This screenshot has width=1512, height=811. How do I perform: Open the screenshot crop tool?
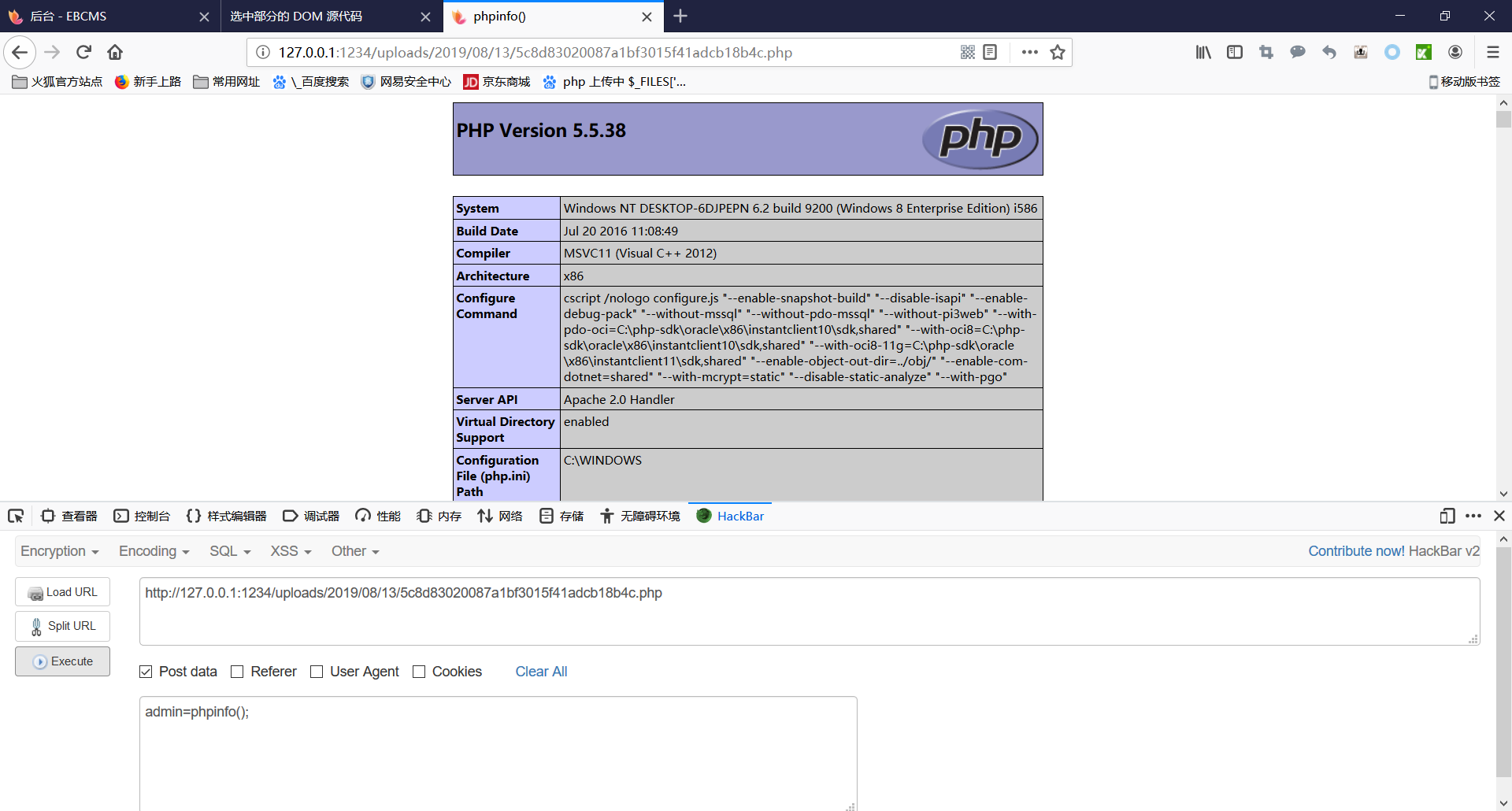coord(1266,52)
